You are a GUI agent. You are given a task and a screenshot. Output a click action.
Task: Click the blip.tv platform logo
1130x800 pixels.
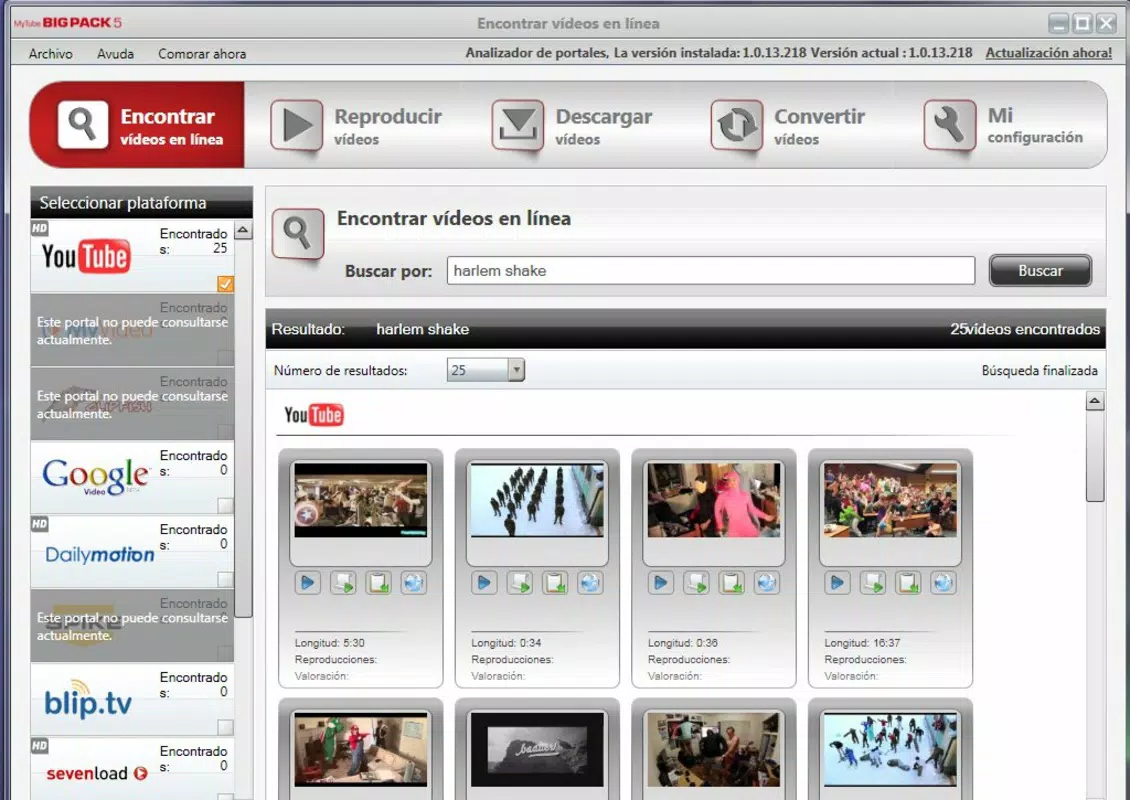88,699
